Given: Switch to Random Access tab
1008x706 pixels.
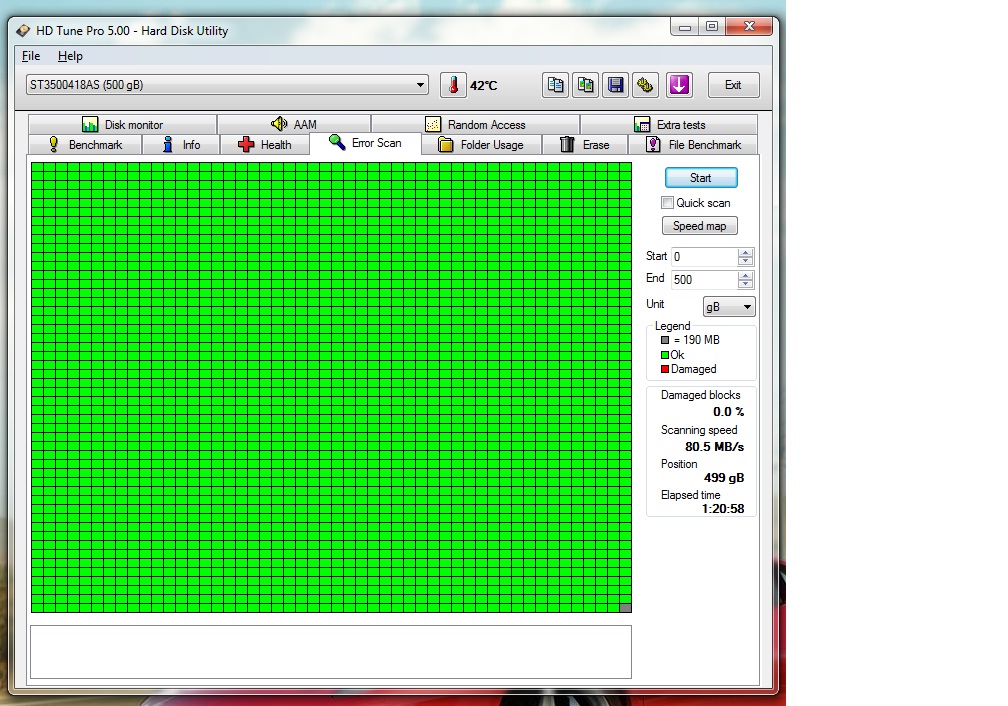Looking at the screenshot, I should tap(476, 124).
